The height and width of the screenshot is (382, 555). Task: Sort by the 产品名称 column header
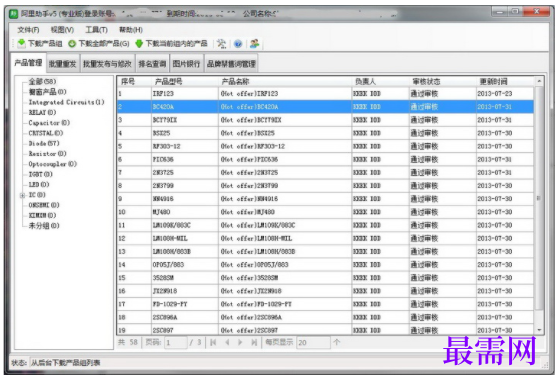285,81
